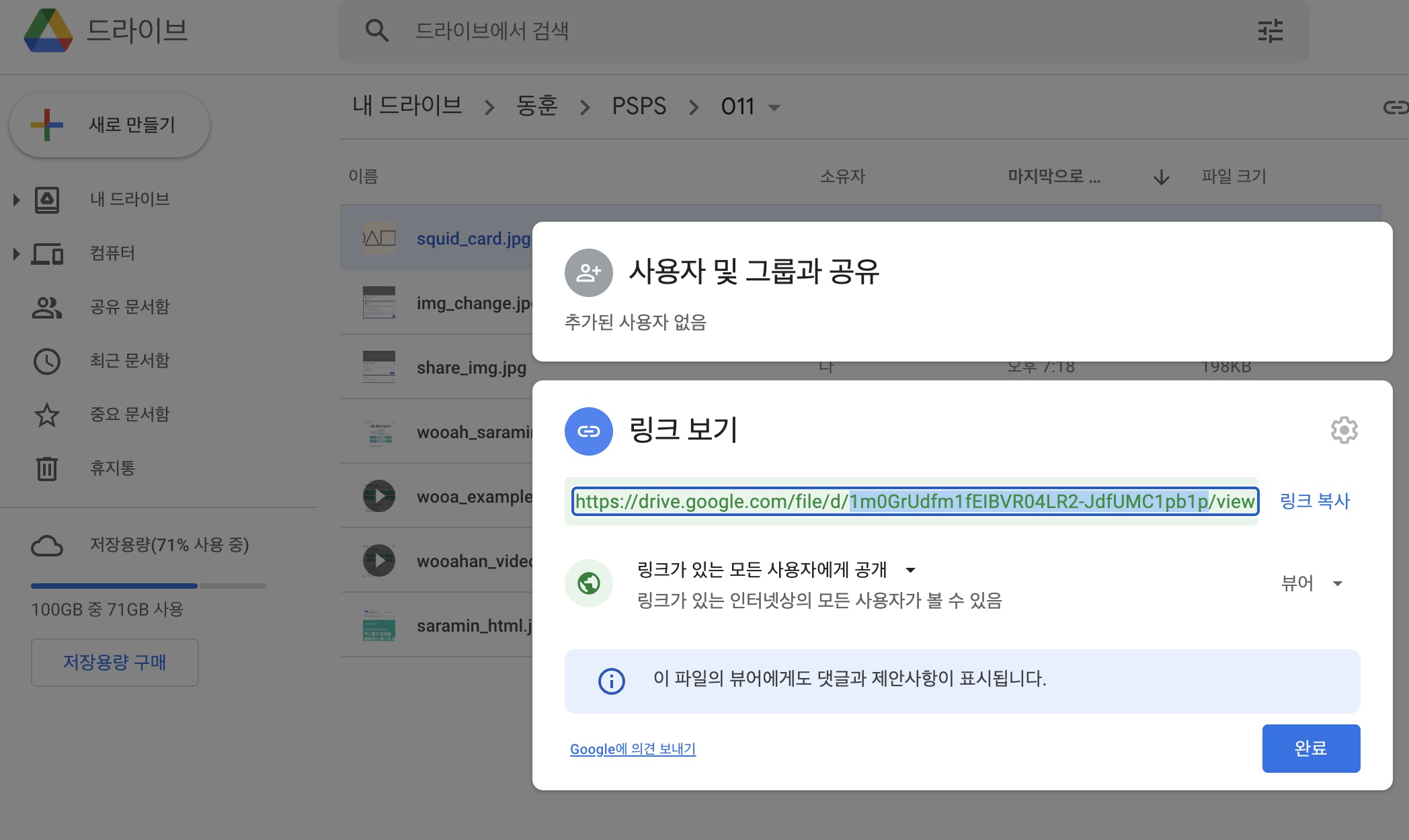Click the 완료 done button

(x=1310, y=748)
